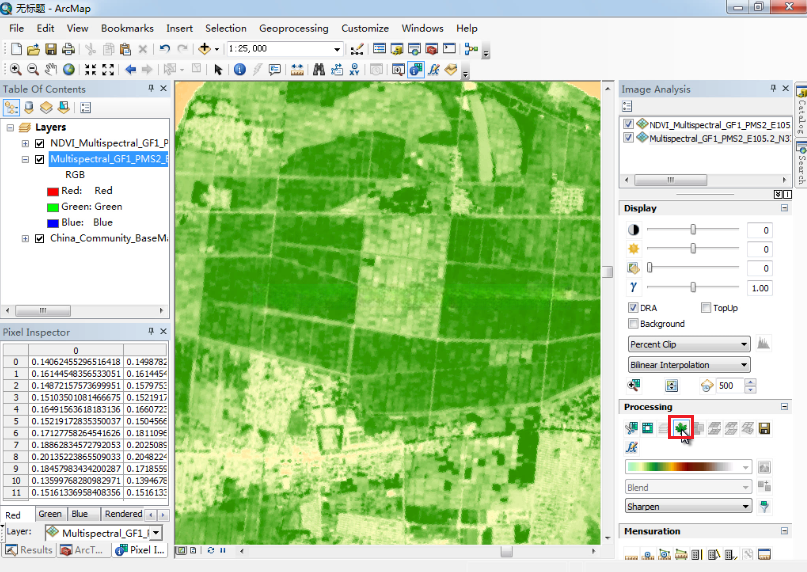The width and height of the screenshot is (807, 572).
Task: Uncheck China_Community_BaseMap layer visibility
Action: [40, 239]
